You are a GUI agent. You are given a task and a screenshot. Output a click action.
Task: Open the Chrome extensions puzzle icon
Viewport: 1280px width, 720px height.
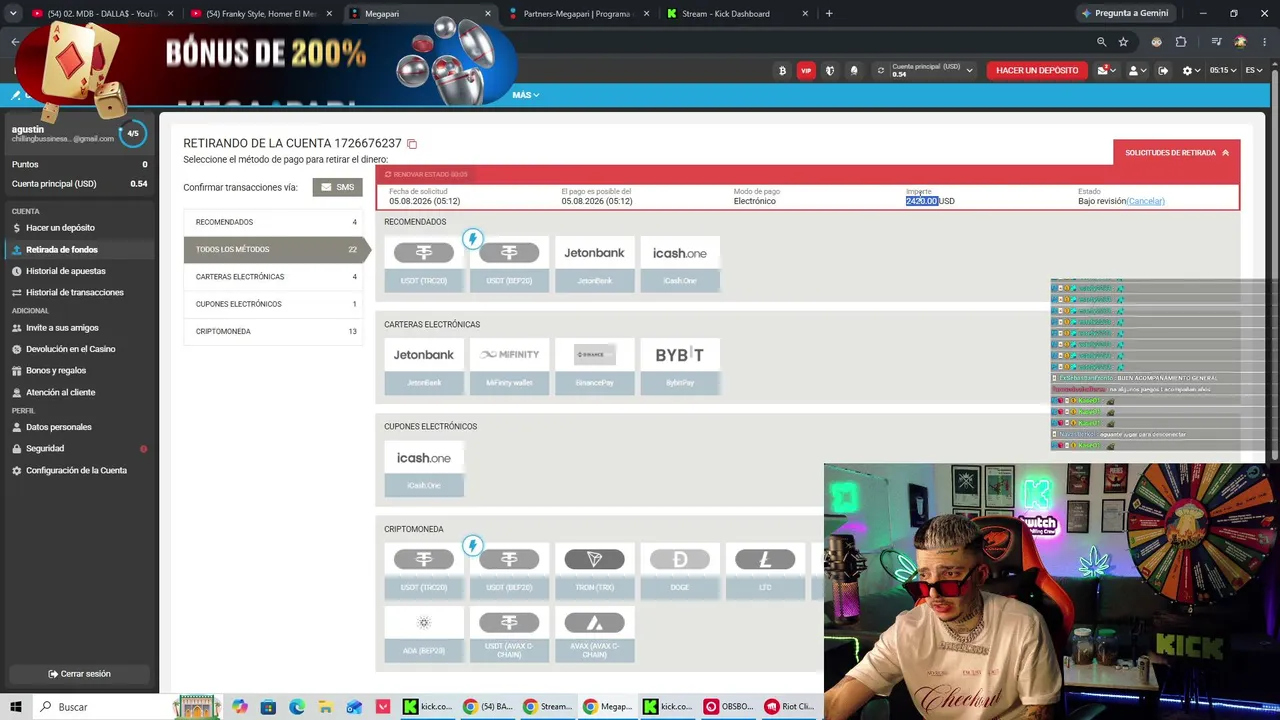pyautogui.click(x=1181, y=42)
